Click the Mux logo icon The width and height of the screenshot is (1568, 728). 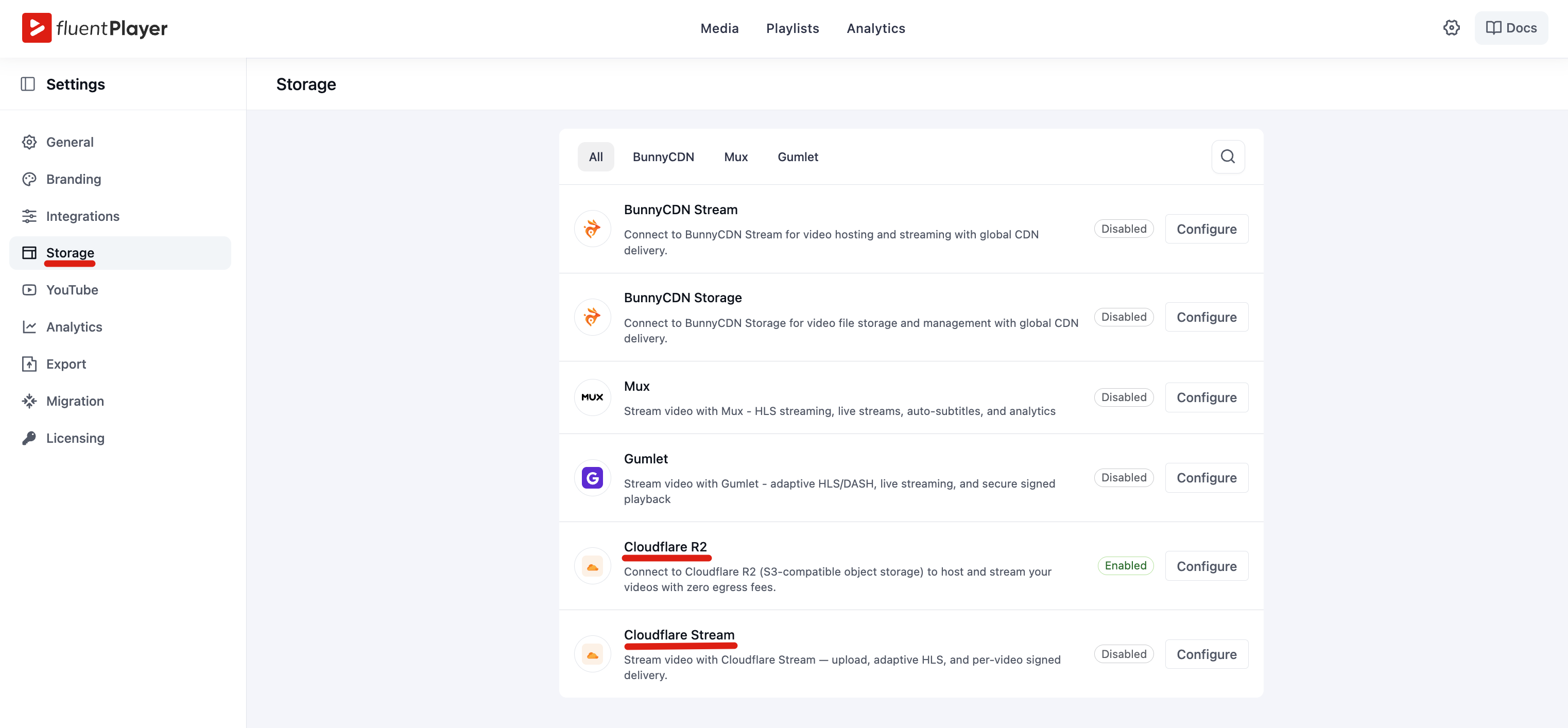pos(592,397)
